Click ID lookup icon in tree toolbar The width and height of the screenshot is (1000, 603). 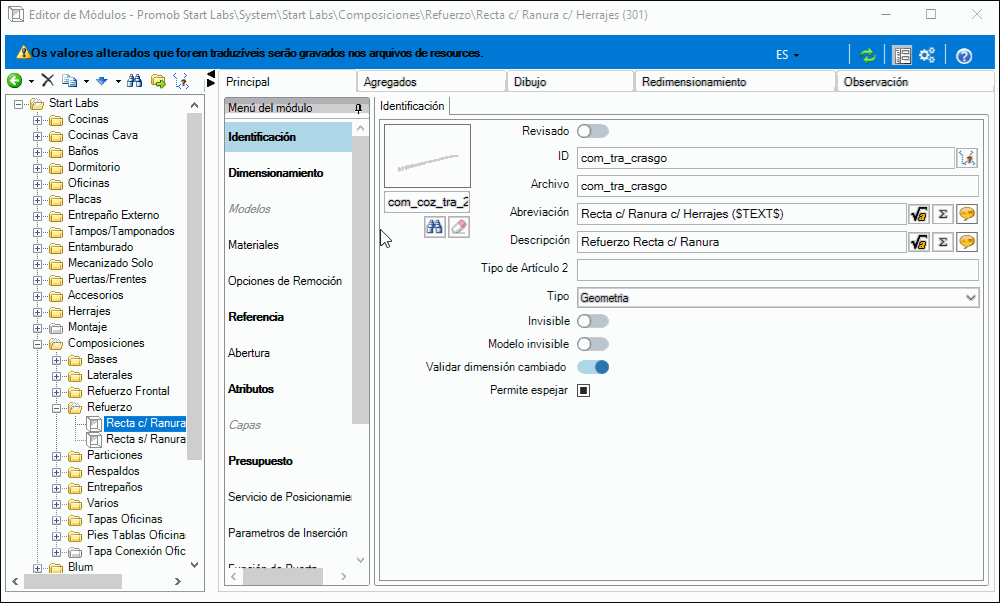tap(181, 80)
